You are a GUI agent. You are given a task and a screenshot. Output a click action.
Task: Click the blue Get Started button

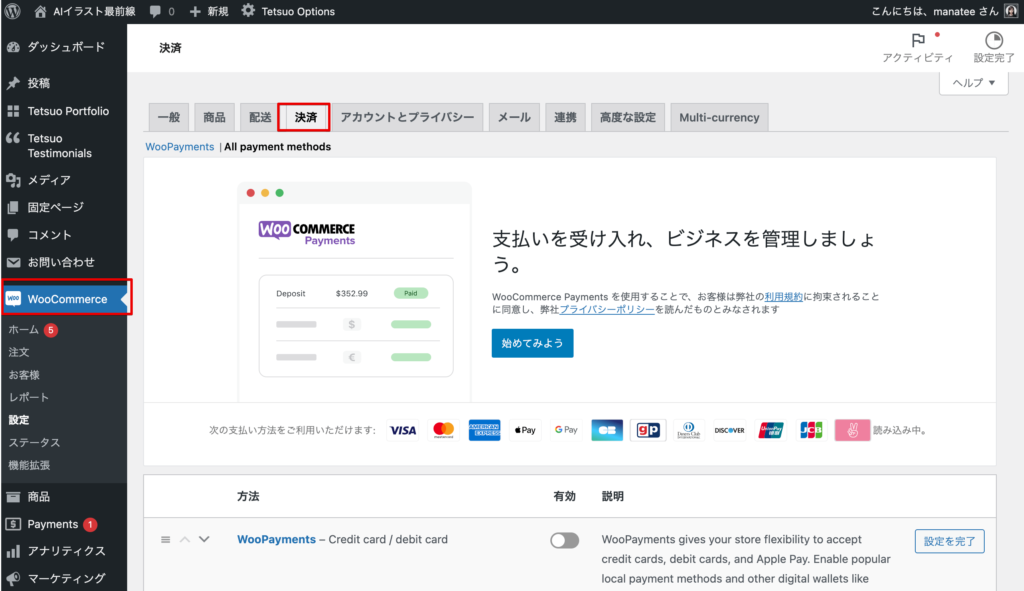coord(532,343)
